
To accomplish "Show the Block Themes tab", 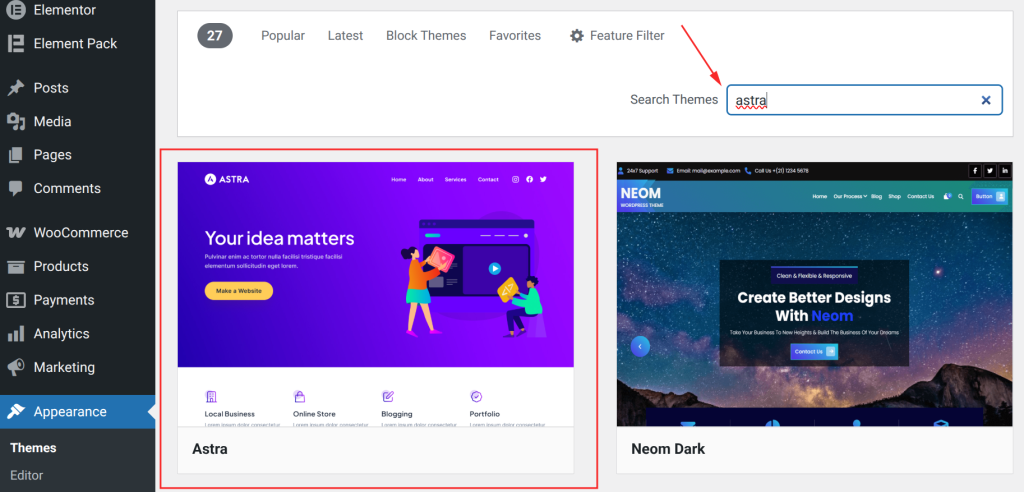I will click(426, 36).
